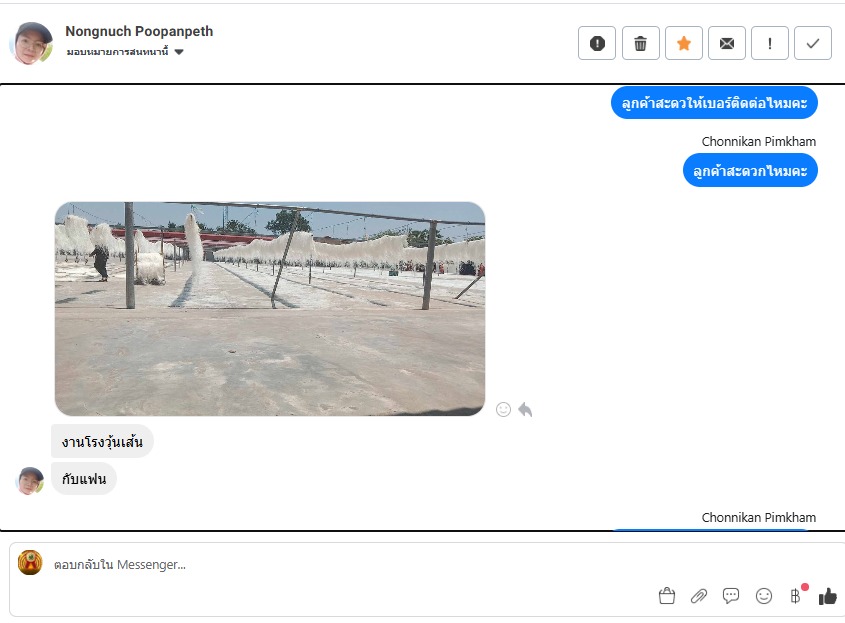This screenshot has width=845, height=623.
Task: Open saved replies speech bubble icon
Action: coord(731,596)
